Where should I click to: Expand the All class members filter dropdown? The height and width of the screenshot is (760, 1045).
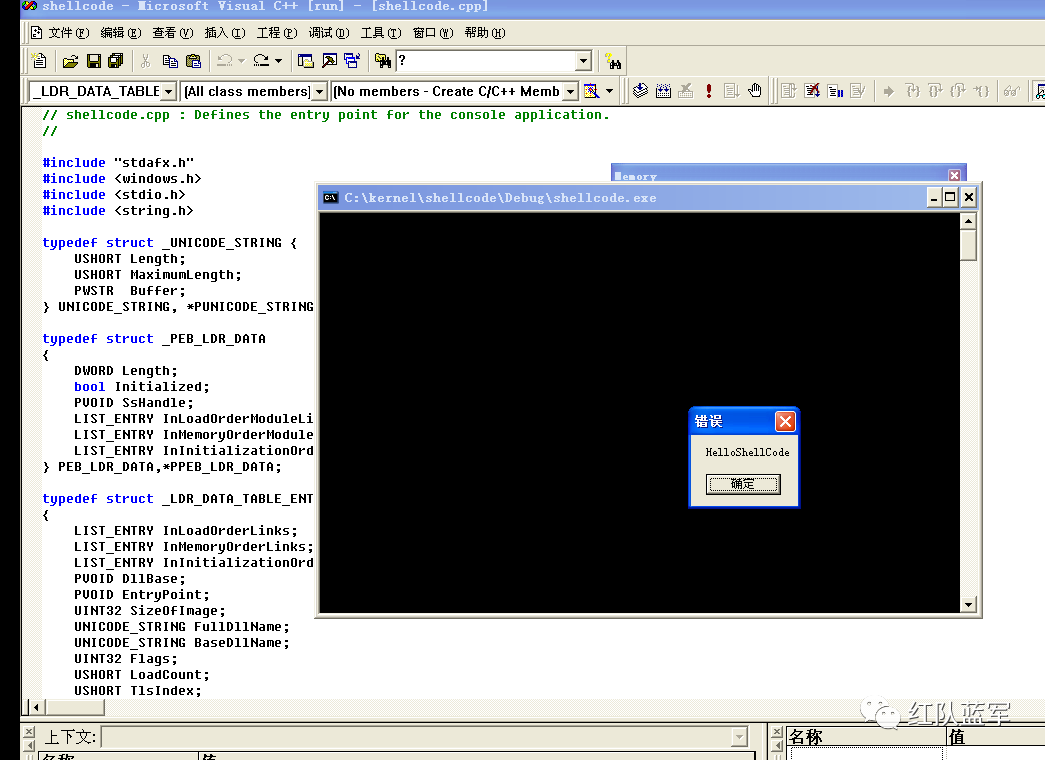tap(319, 91)
